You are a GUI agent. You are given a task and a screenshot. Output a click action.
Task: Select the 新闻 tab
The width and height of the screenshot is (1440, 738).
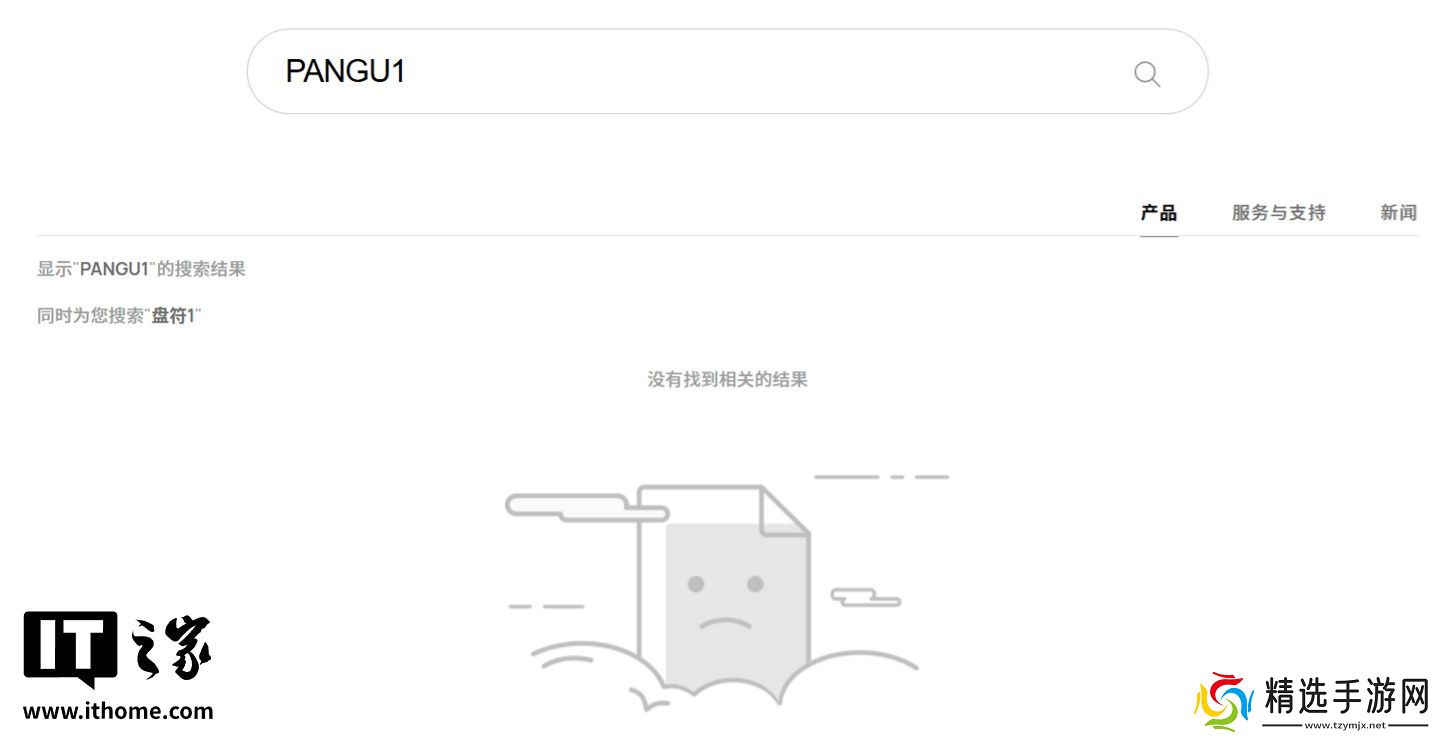tap(1398, 213)
